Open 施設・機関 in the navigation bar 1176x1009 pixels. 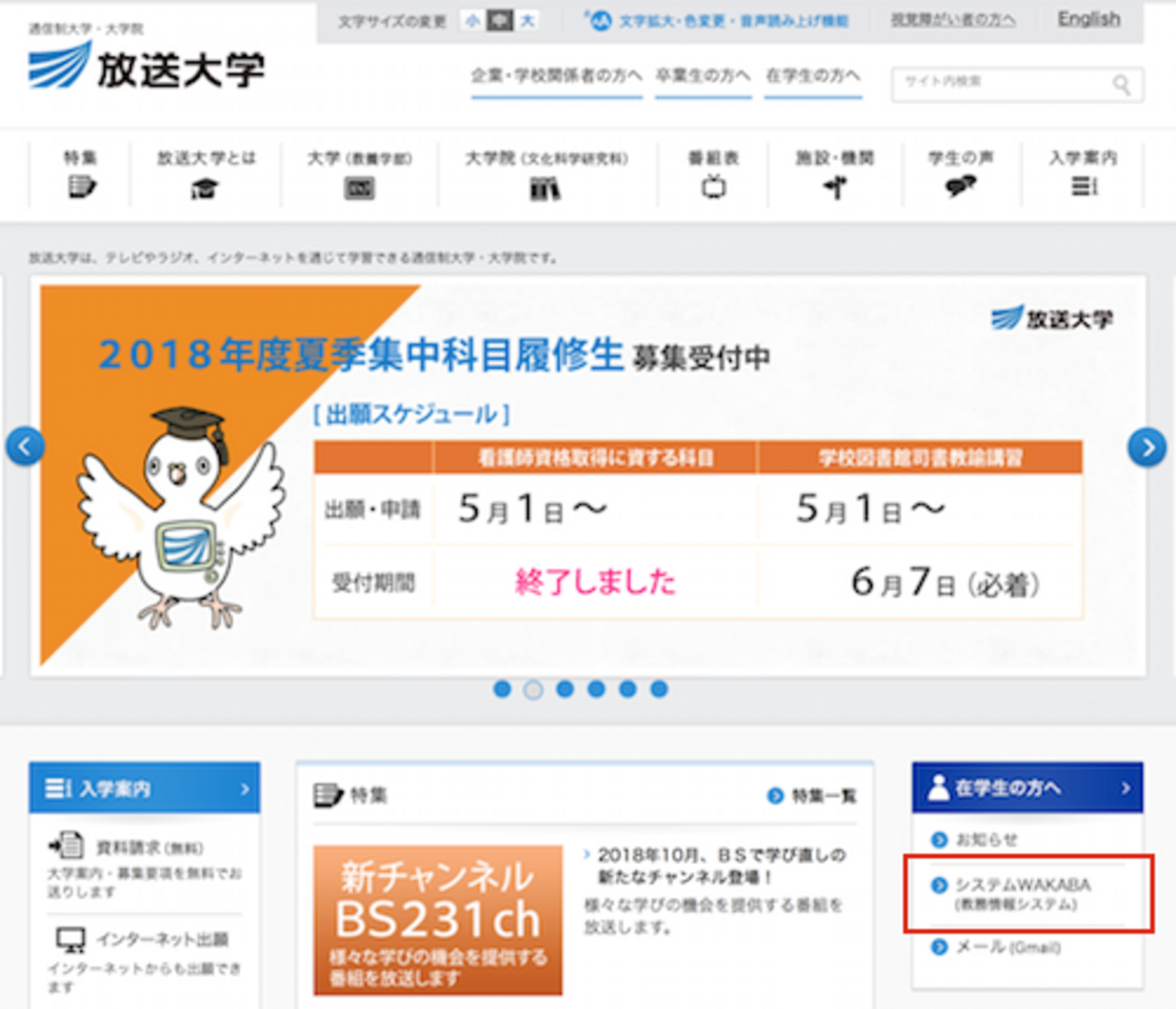[835, 174]
